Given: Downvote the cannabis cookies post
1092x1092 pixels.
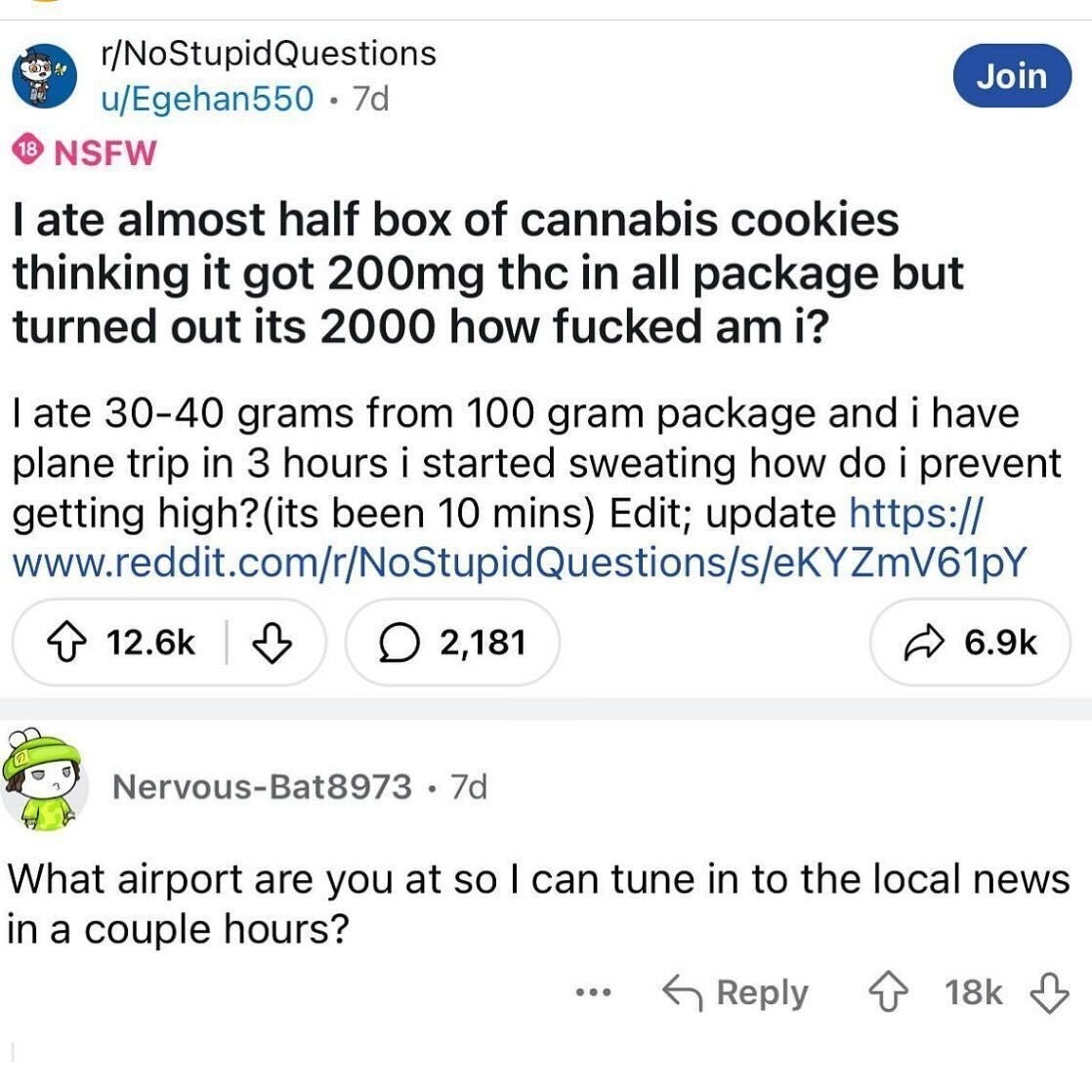Looking at the screenshot, I should [x=273, y=643].
